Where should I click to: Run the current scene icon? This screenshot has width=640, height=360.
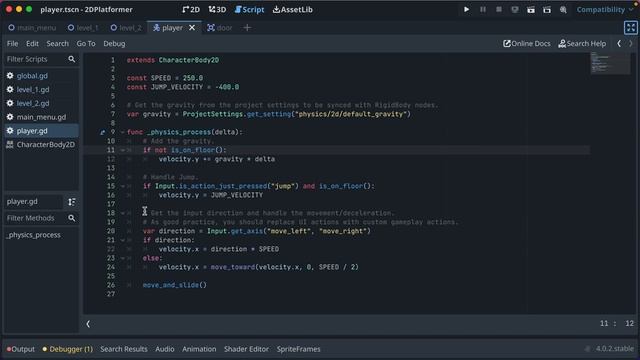click(531, 9)
